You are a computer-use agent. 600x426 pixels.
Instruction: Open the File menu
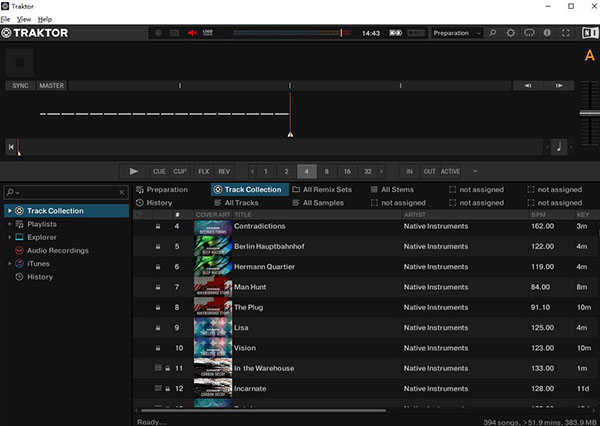click(x=5, y=19)
